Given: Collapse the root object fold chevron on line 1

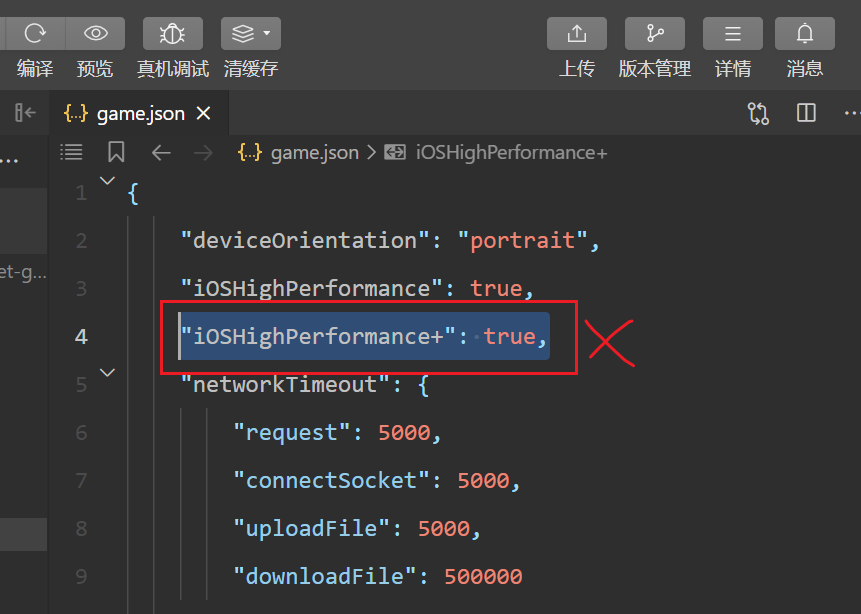Looking at the screenshot, I should point(108,180).
